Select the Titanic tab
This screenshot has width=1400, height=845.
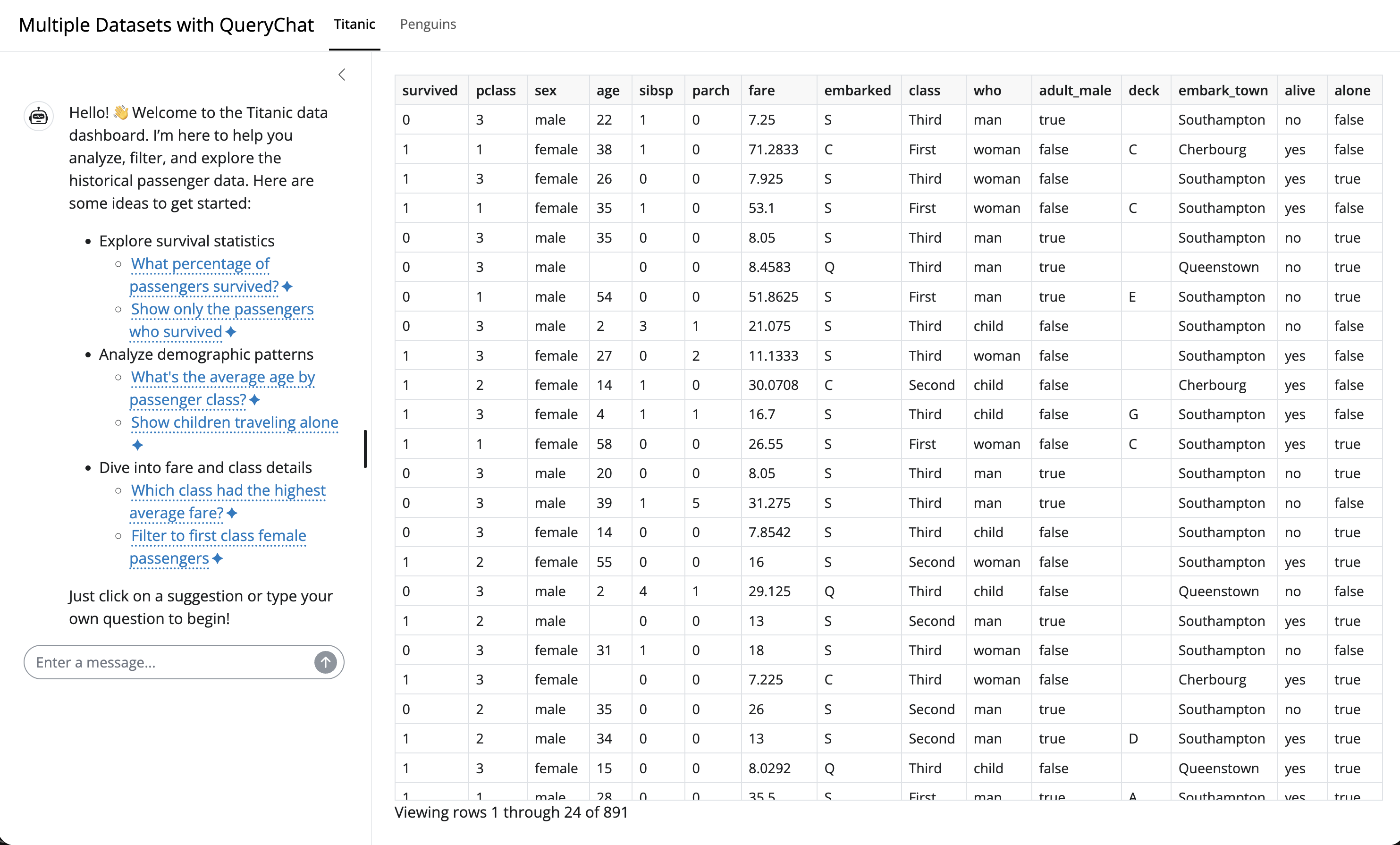click(354, 24)
